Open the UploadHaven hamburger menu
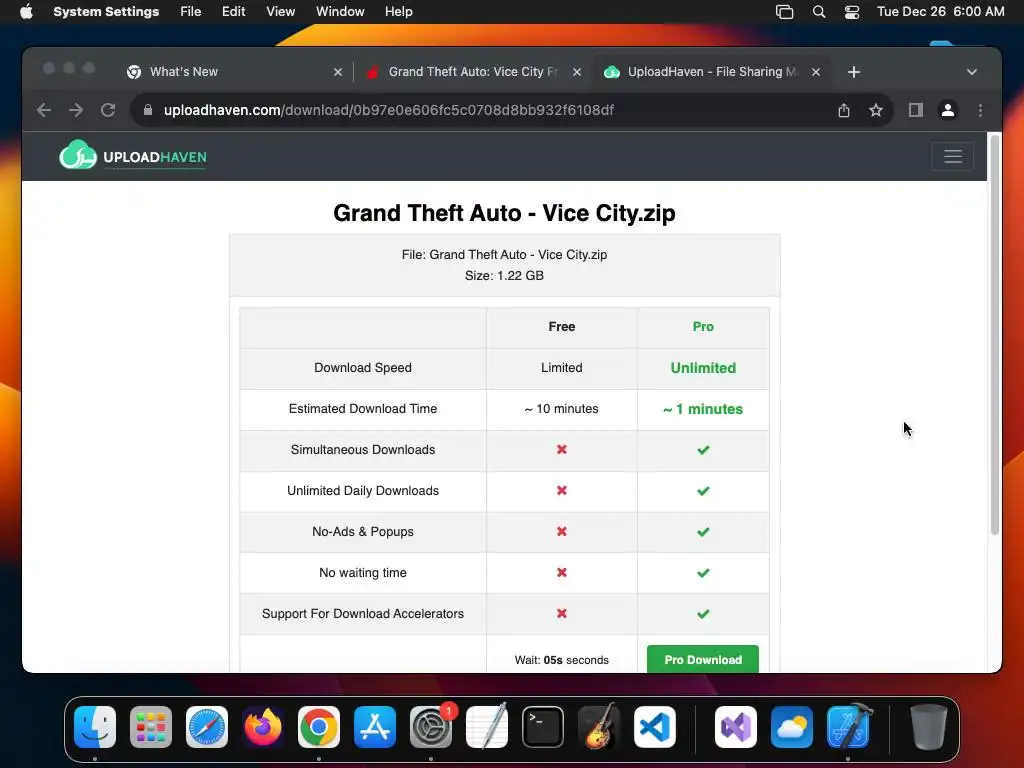Screen dimensions: 1024x768 (953, 156)
